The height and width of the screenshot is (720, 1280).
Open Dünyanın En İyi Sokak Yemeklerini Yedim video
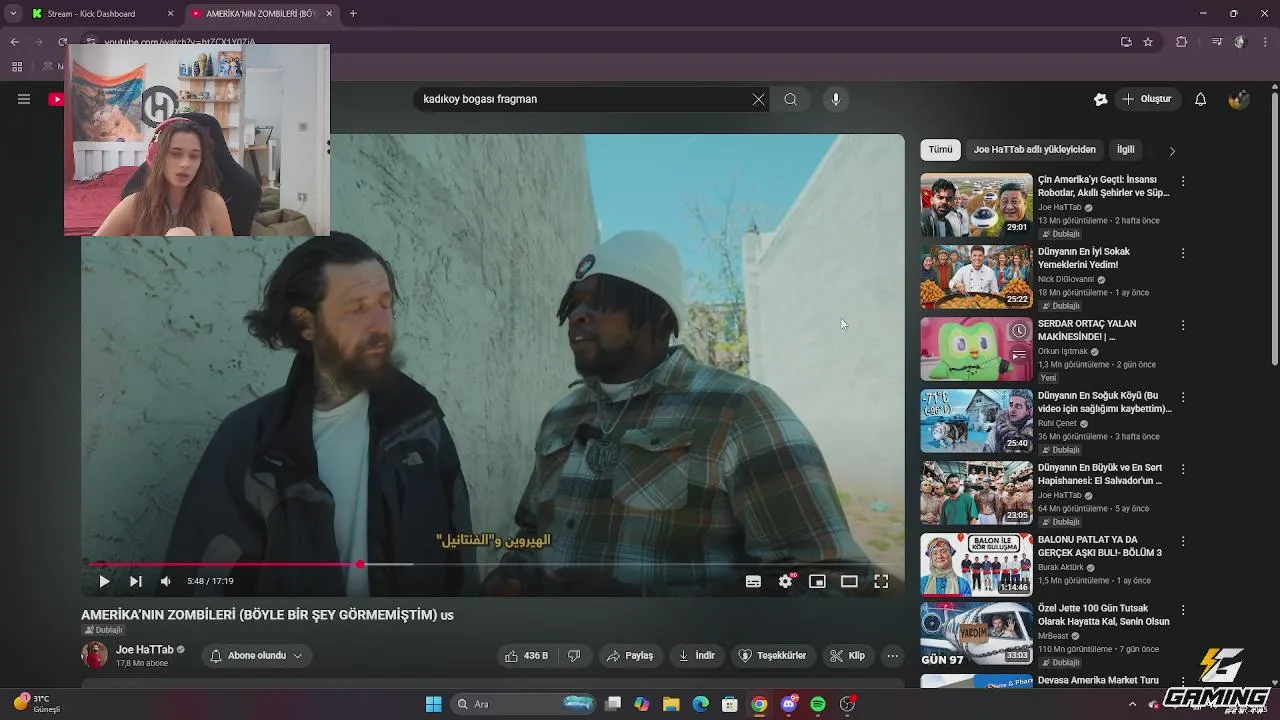tap(976, 277)
